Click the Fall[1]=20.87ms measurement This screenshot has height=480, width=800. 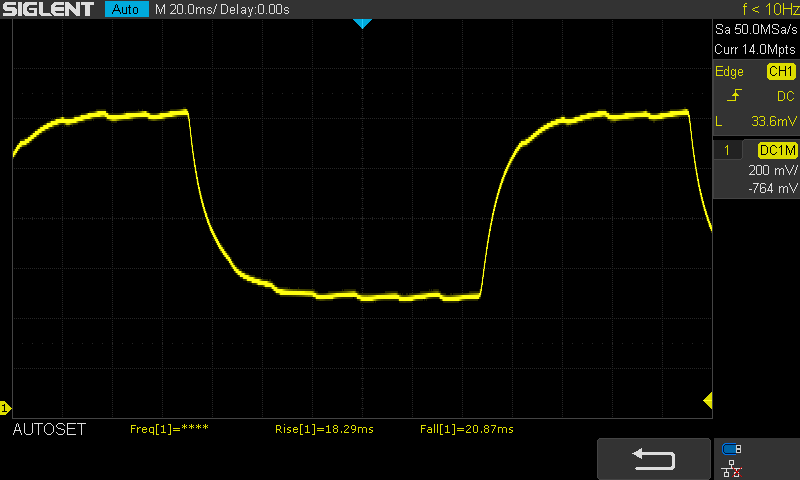click(x=467, y=429)
